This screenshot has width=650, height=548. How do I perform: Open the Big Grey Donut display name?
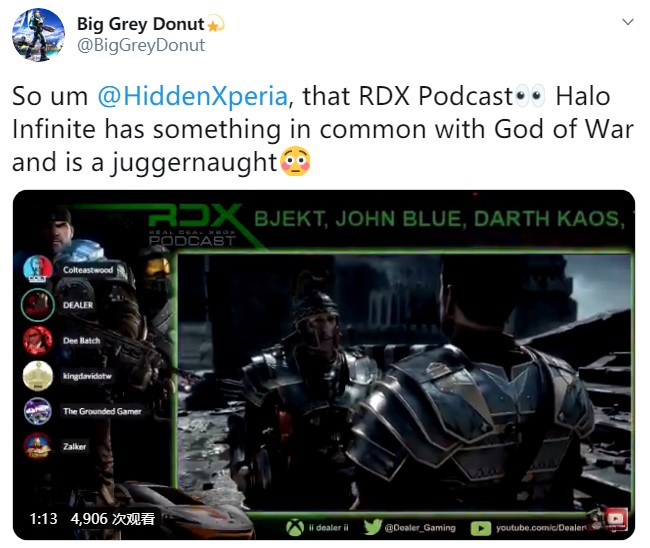pyautogui.click(x=141, y=24)
